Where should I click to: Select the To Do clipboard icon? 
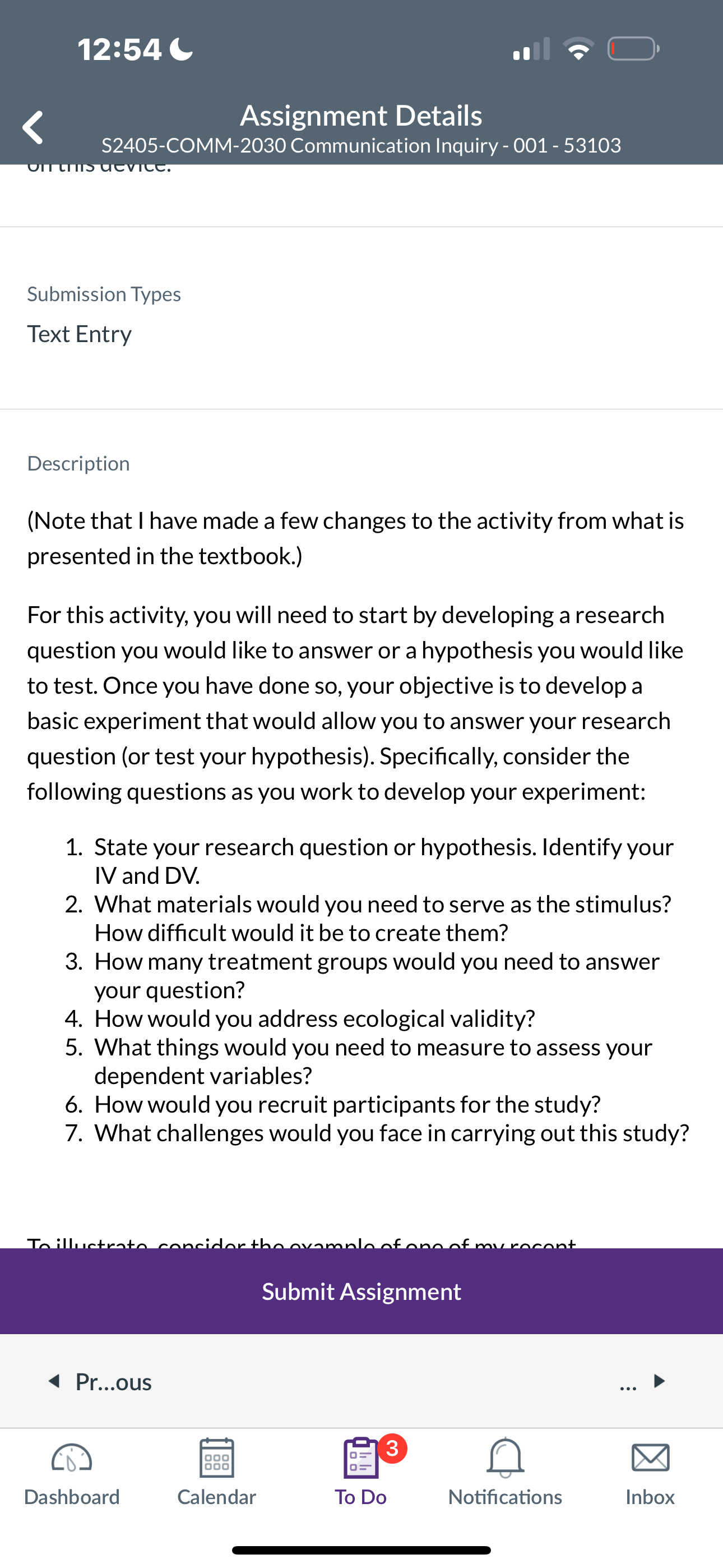(x=361, y=1458)
